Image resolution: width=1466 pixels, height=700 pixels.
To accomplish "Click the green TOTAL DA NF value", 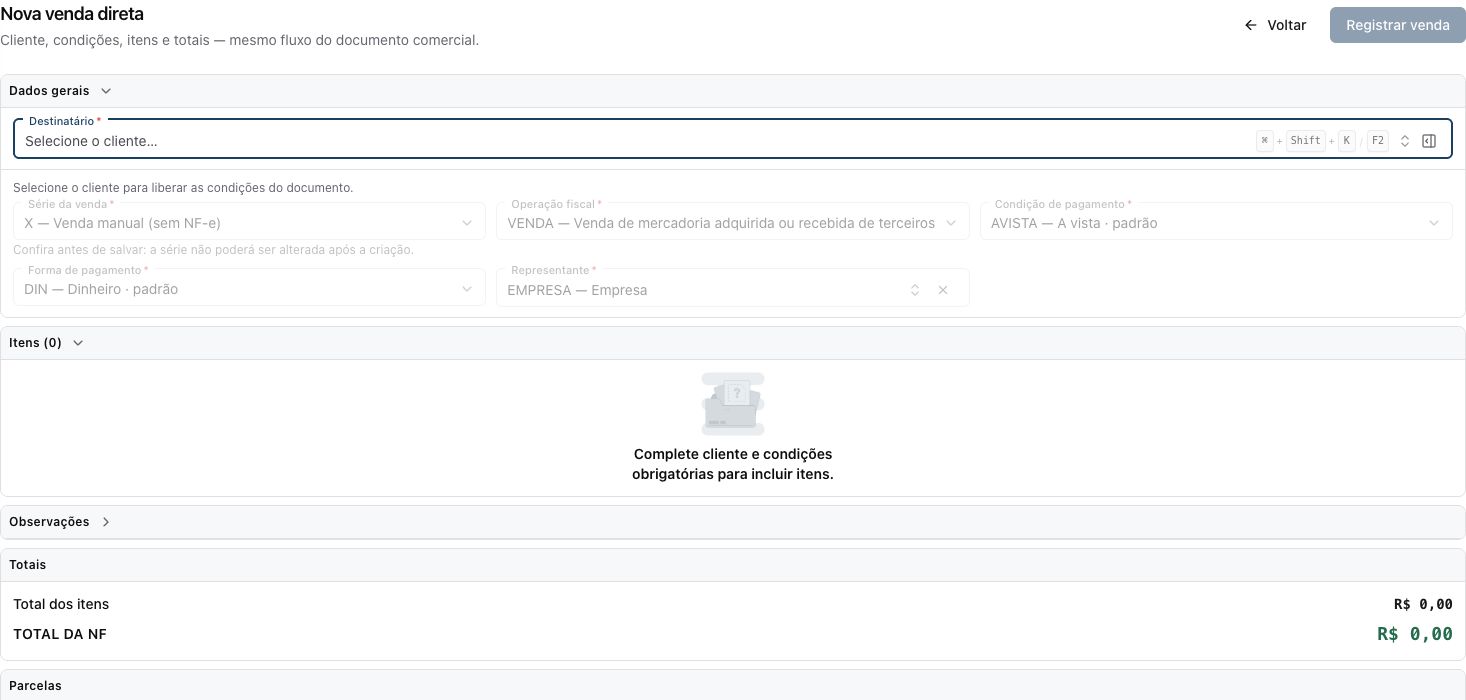I will coord(1415,634).
